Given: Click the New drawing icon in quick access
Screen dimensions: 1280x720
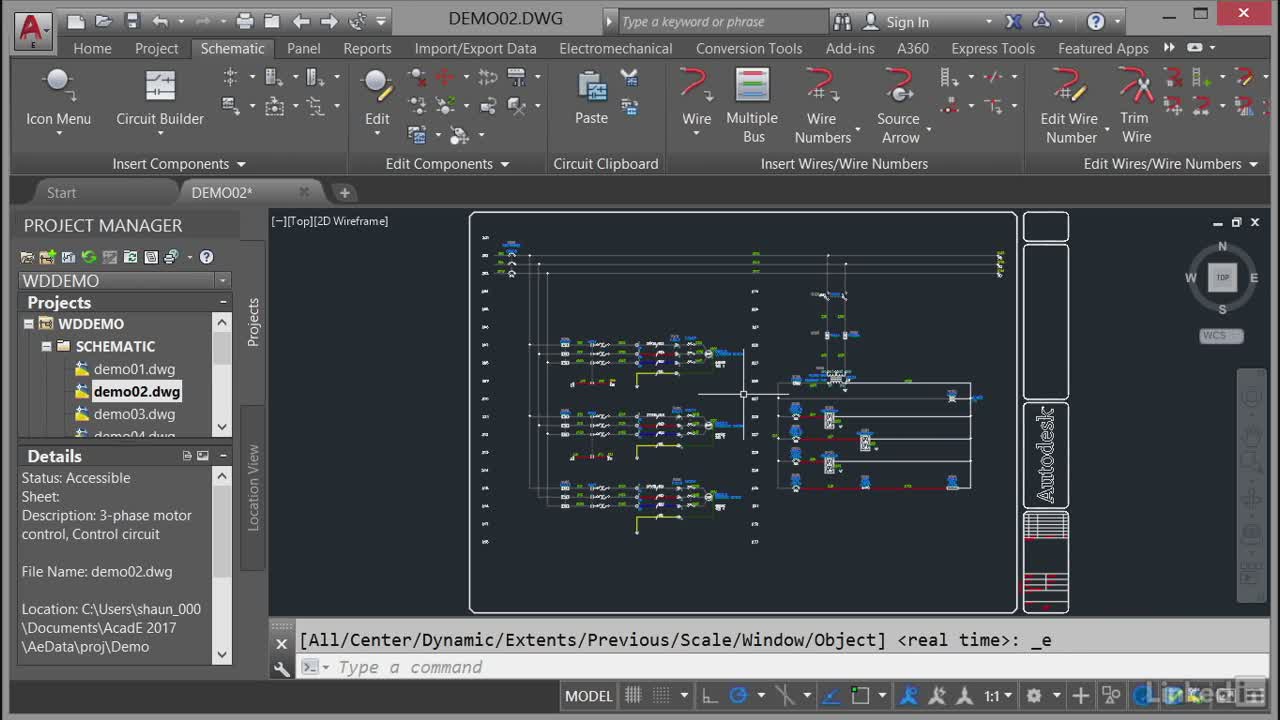Looking at the screenshot, I should click(x=76, y=21).
